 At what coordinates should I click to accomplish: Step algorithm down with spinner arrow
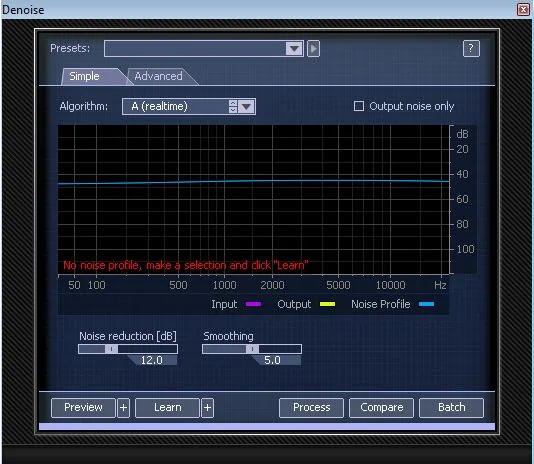(233, 110)
